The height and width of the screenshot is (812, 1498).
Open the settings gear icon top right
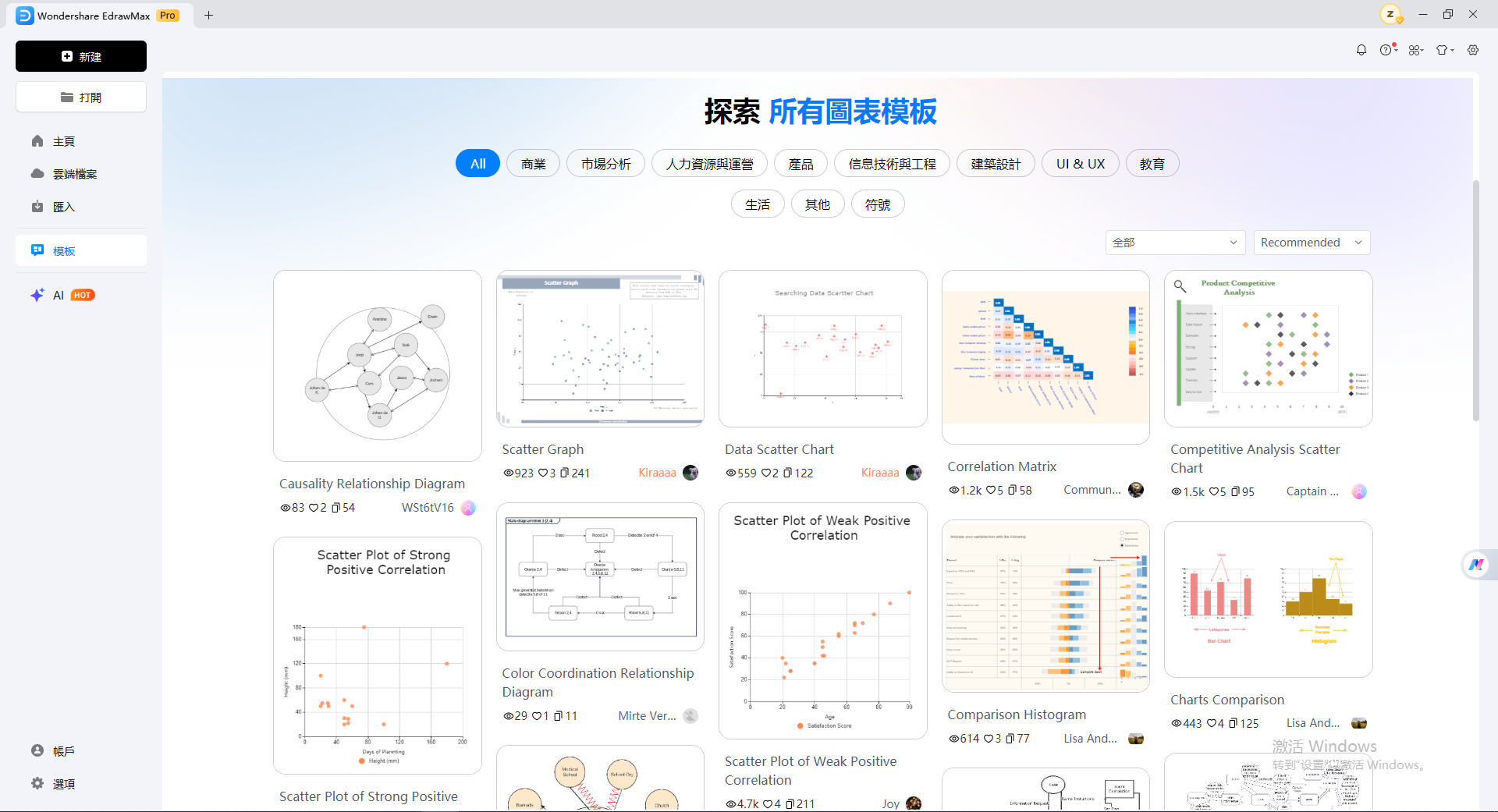1473,50
